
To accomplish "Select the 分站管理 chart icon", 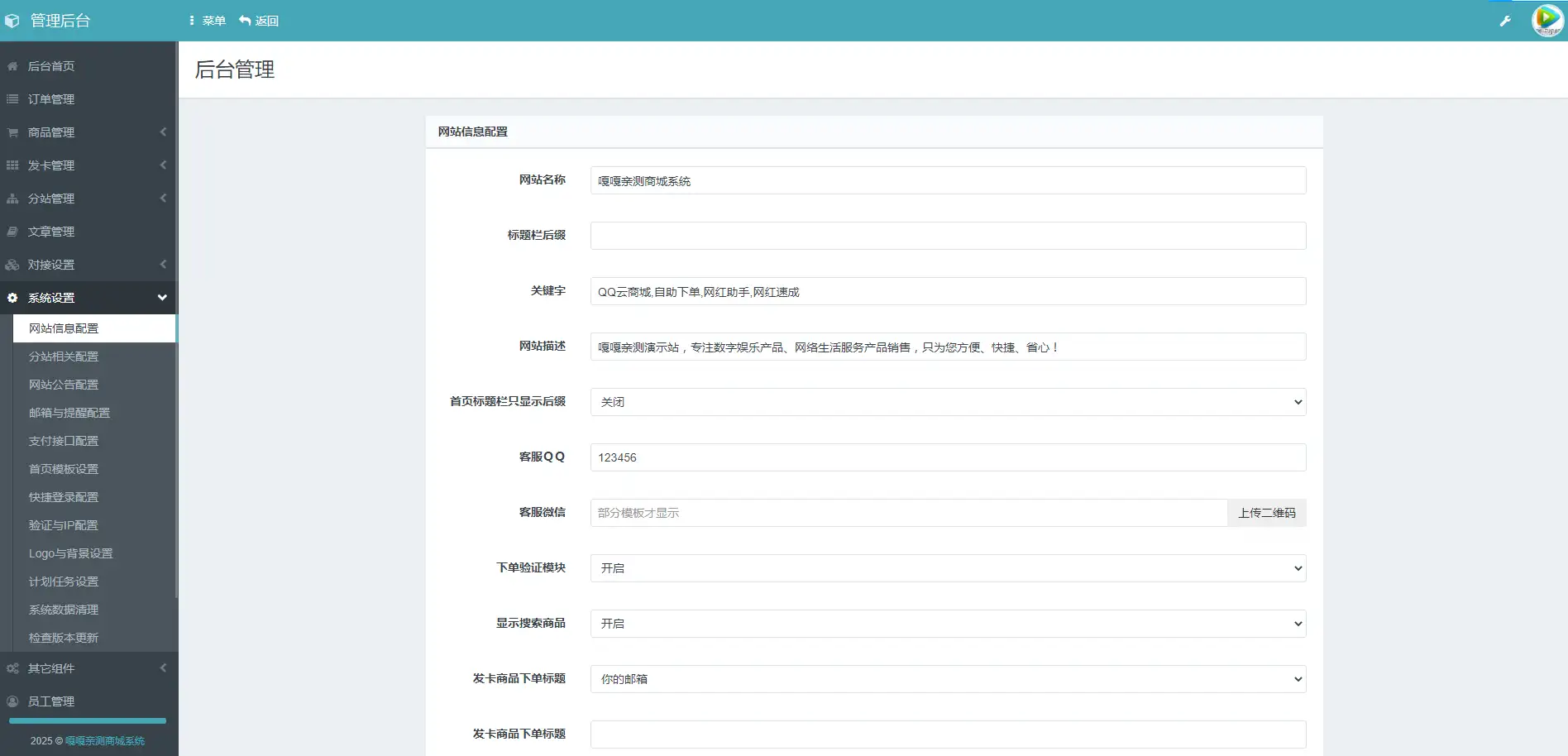I will click(x=12, y=199).
